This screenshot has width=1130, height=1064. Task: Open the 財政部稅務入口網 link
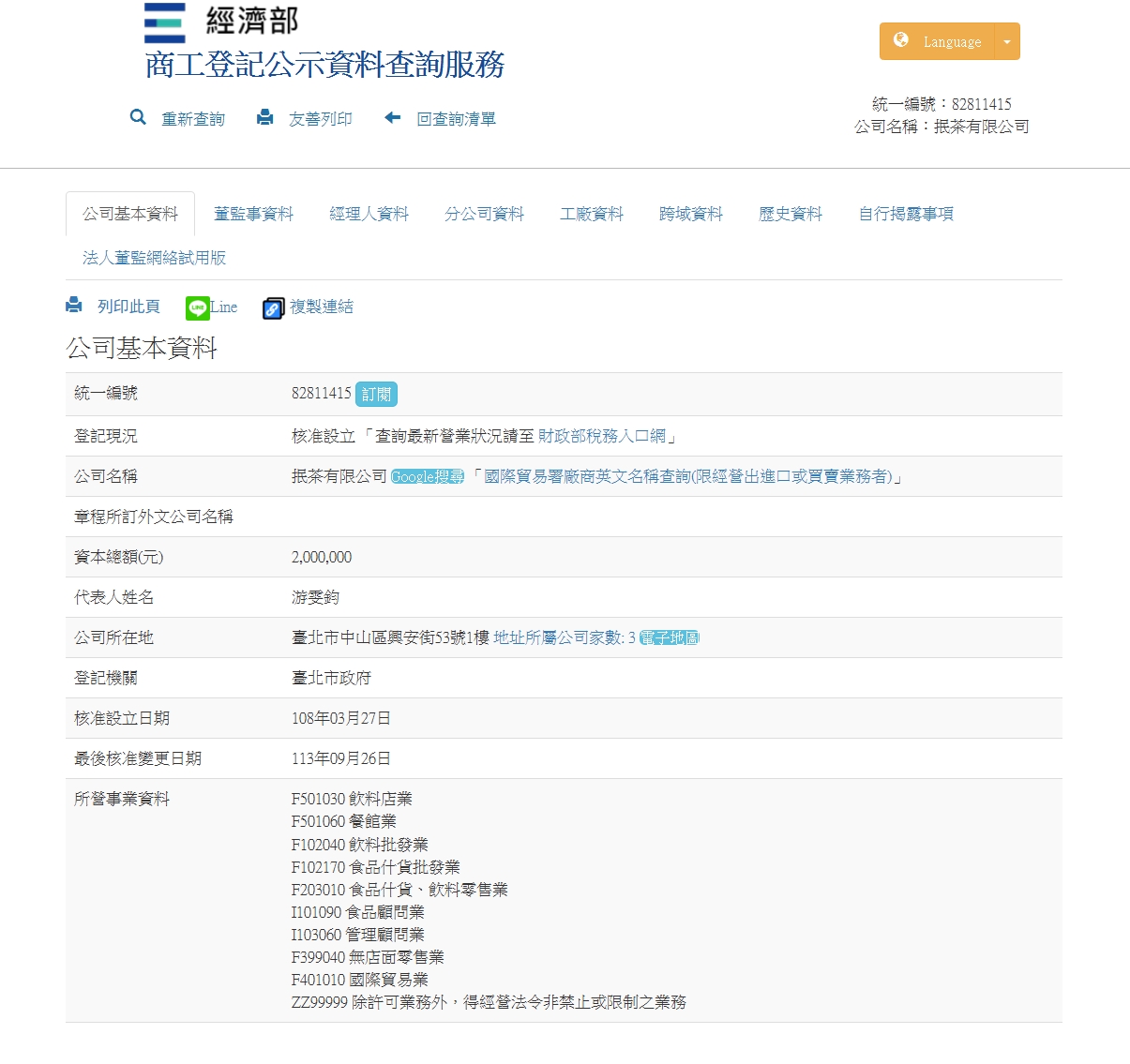[x=602, y=436]
